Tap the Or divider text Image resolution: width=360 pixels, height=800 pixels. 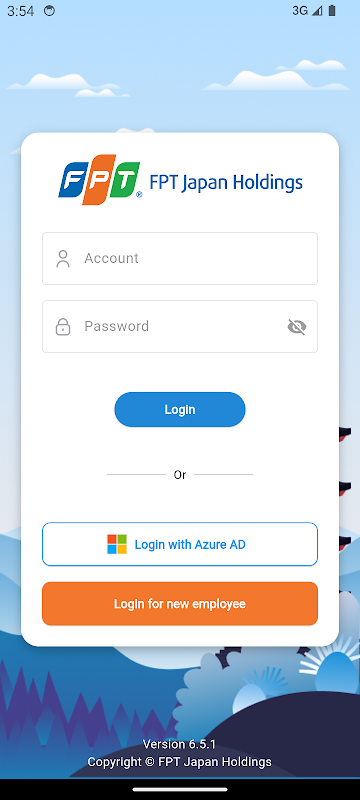tap(180, 475)
